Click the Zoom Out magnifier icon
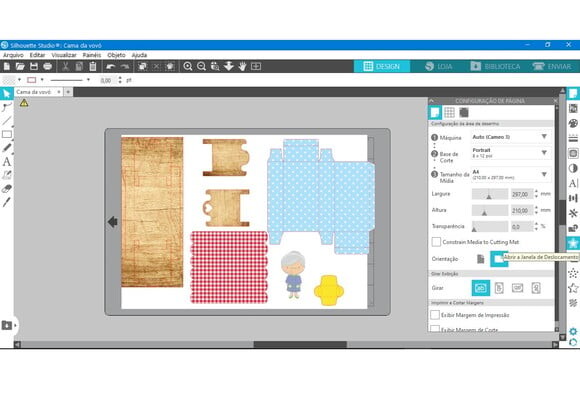Image resolution: width=580 pixels, height=410 pixels. 201,66
